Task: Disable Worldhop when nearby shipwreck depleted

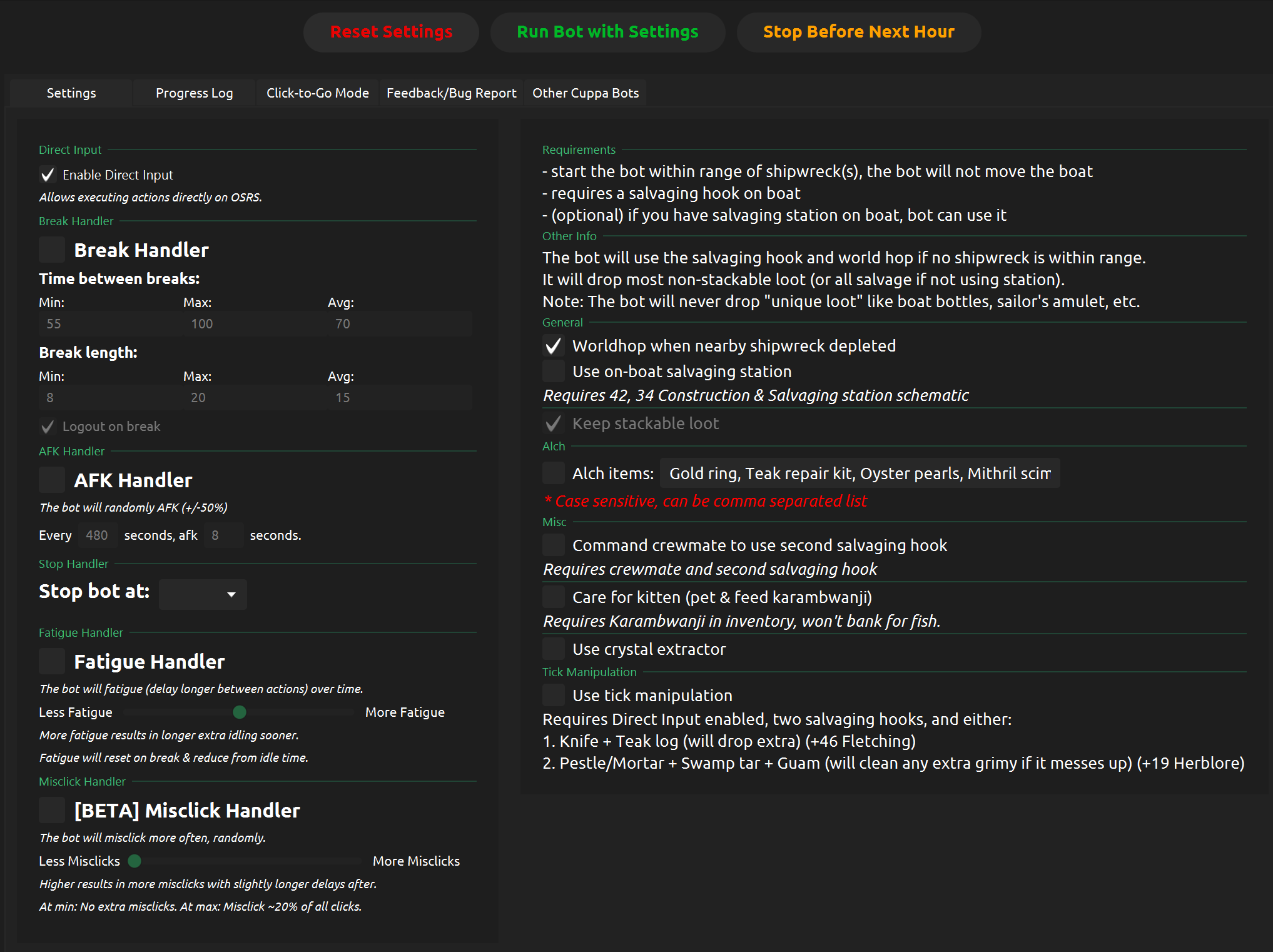Action: [x=554, y=345]
